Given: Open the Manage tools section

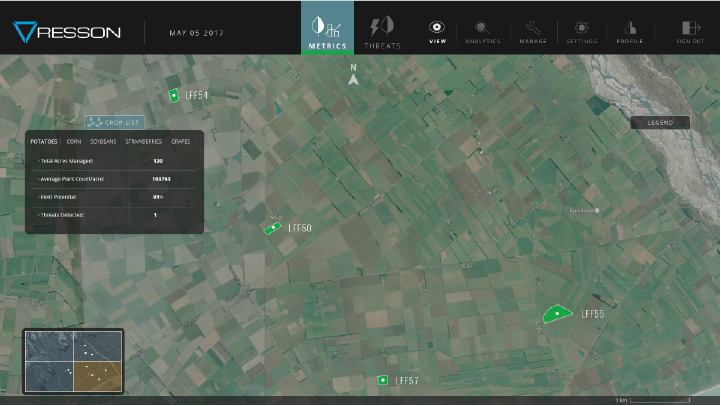Looking at the screenshot, I should [x=532, y=31].
